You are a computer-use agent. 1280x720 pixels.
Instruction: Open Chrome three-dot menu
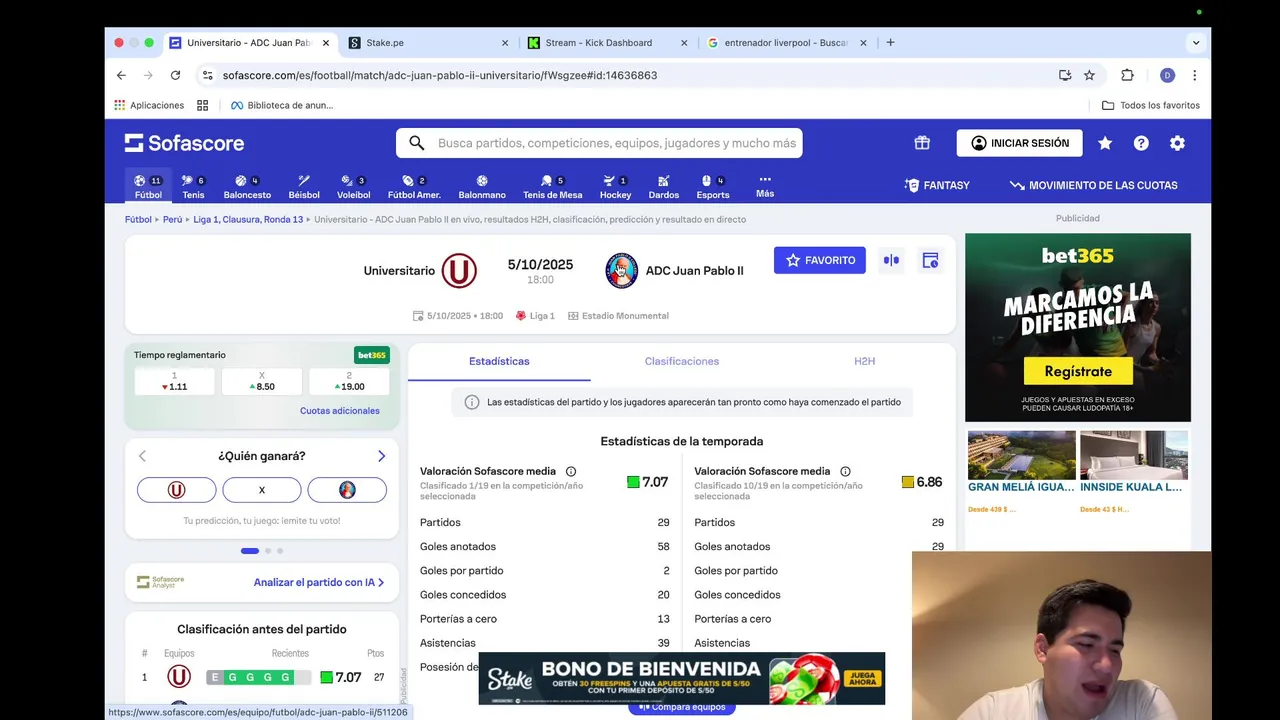1194,75
